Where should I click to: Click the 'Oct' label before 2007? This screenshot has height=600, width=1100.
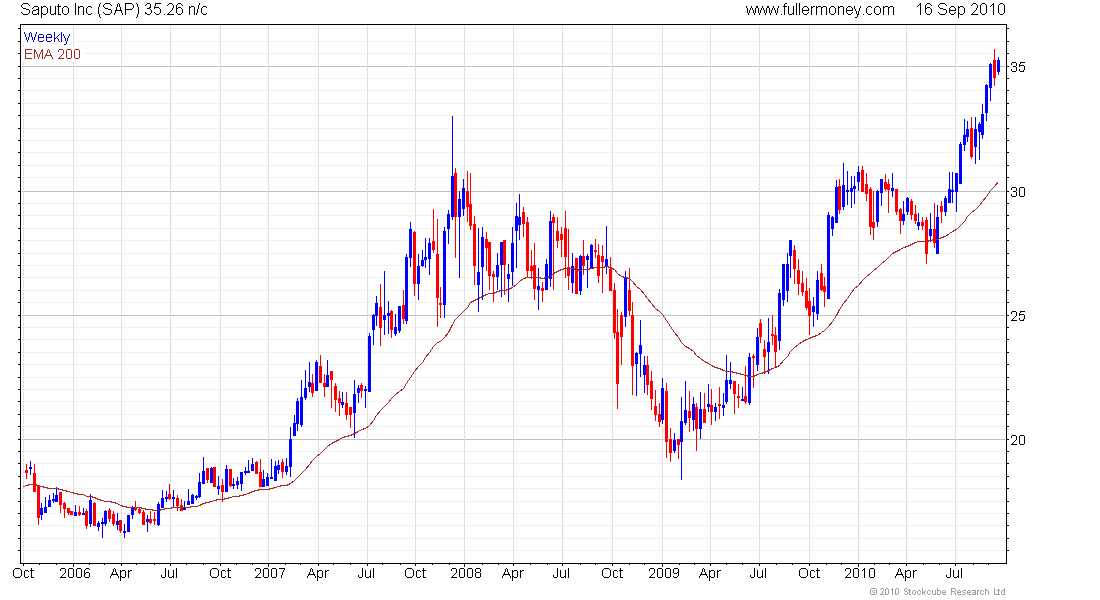coord(220,573)
